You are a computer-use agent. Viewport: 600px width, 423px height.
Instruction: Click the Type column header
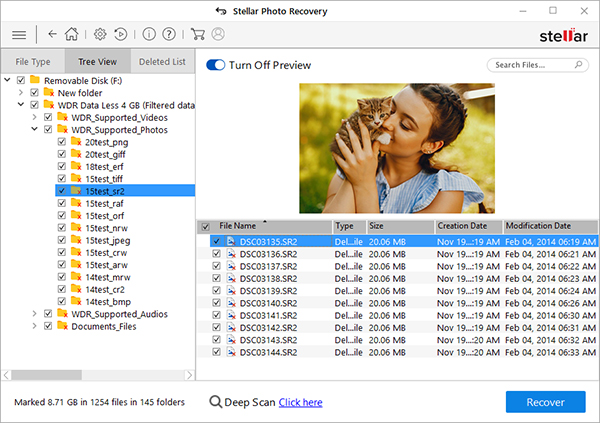(x=349, y=226)
